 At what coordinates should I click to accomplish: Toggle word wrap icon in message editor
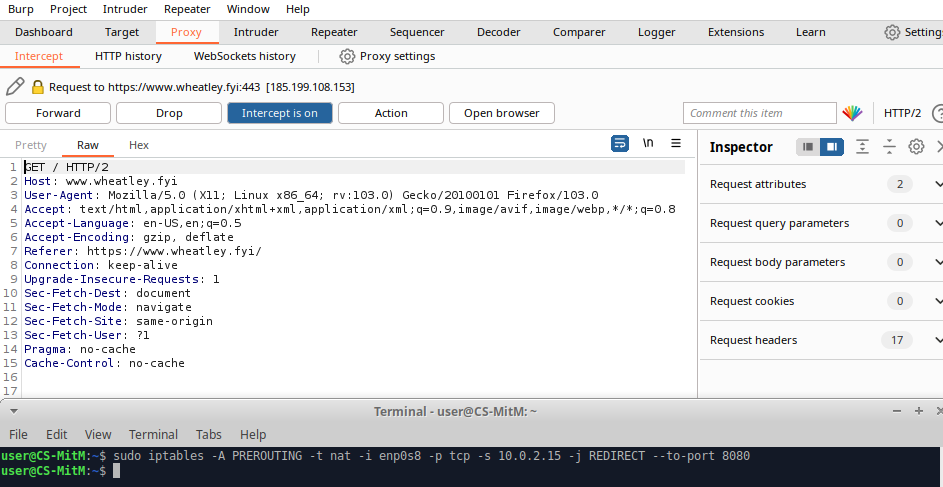(x=620, y=144)
